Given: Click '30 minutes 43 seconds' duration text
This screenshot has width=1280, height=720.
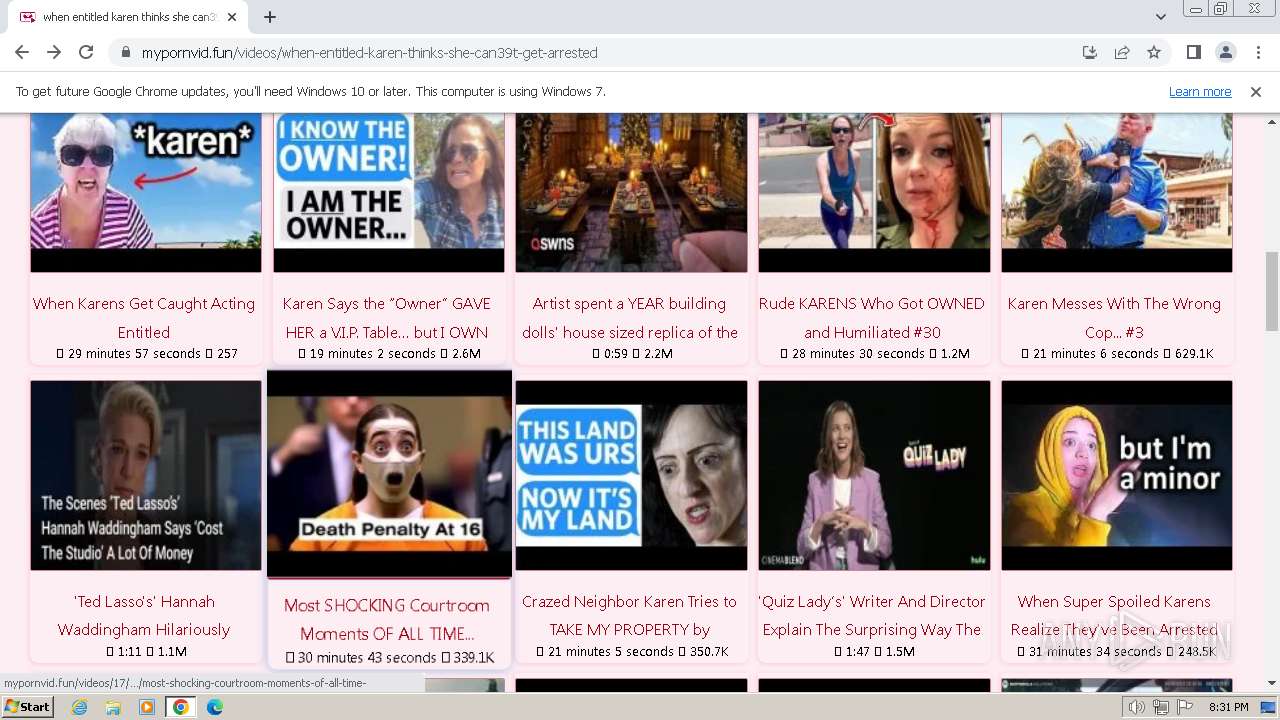Looking at the screenshot, I should coord(367,658).
